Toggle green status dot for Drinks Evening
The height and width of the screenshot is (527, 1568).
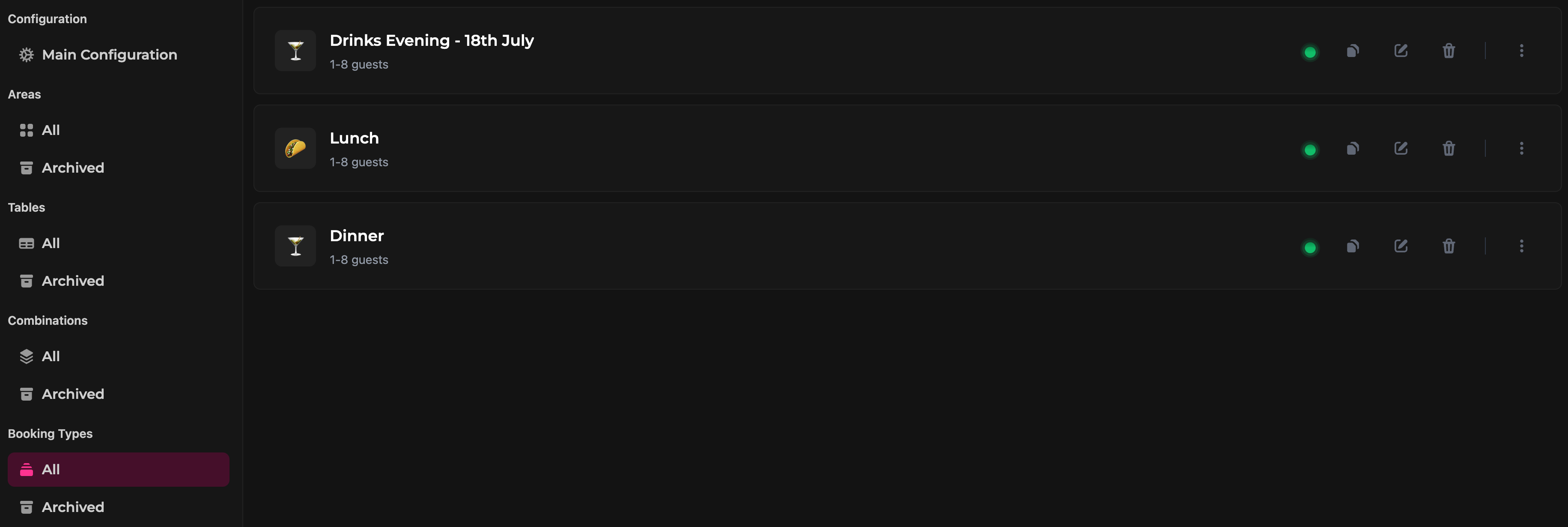pos(1310,52)
